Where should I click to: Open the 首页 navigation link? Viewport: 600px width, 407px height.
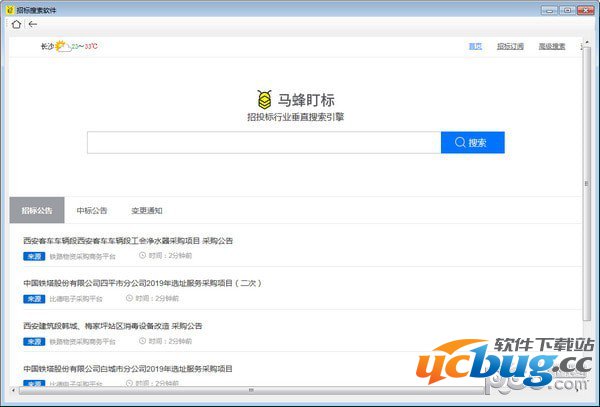pyautogui.click(x=475, y=46)
